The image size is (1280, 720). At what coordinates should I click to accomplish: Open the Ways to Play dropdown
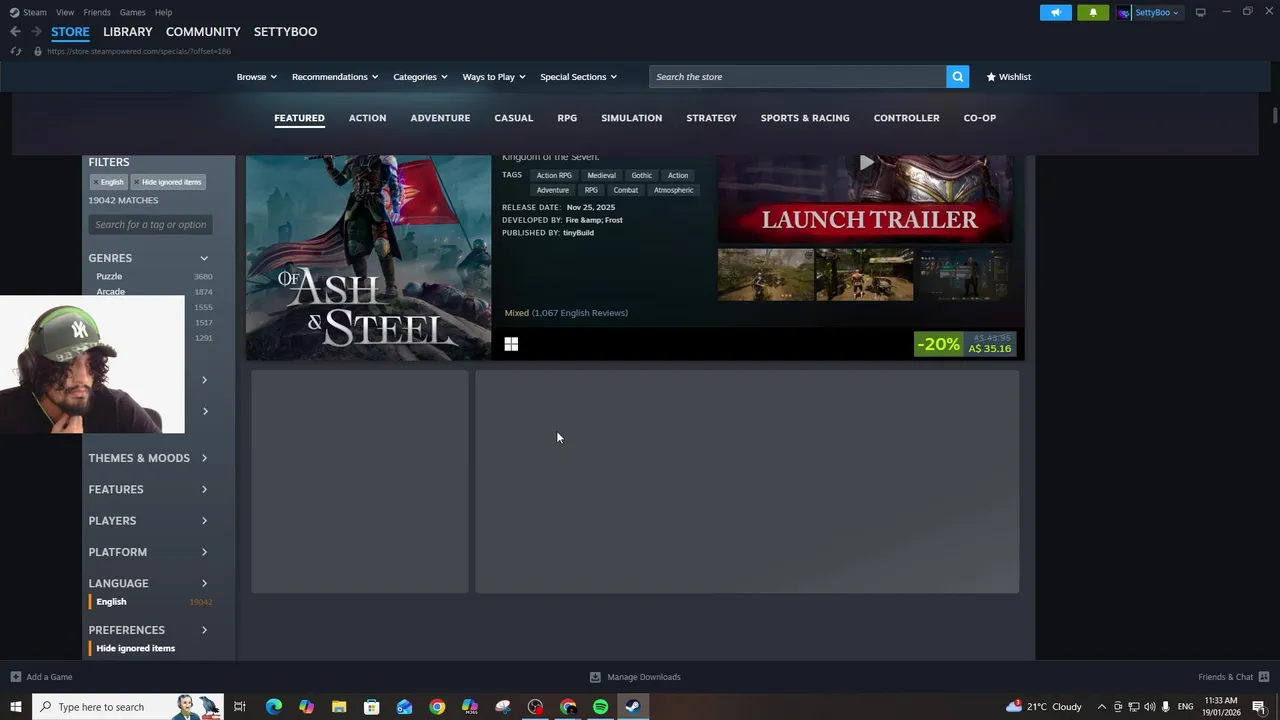click(x=494, y=77)
